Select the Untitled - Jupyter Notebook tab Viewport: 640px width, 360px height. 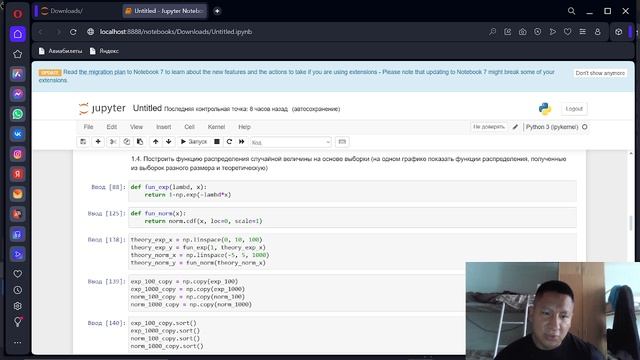pyautogui.click(x=164, y=11)
